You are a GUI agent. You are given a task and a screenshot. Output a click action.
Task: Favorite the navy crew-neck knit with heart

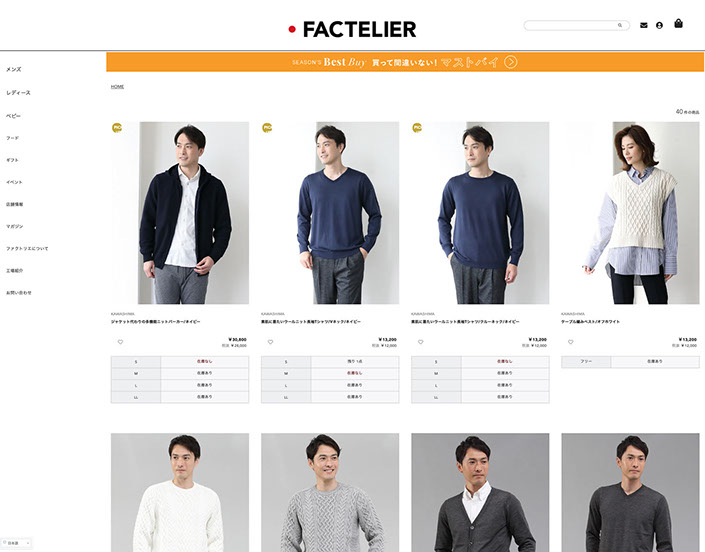420,342
